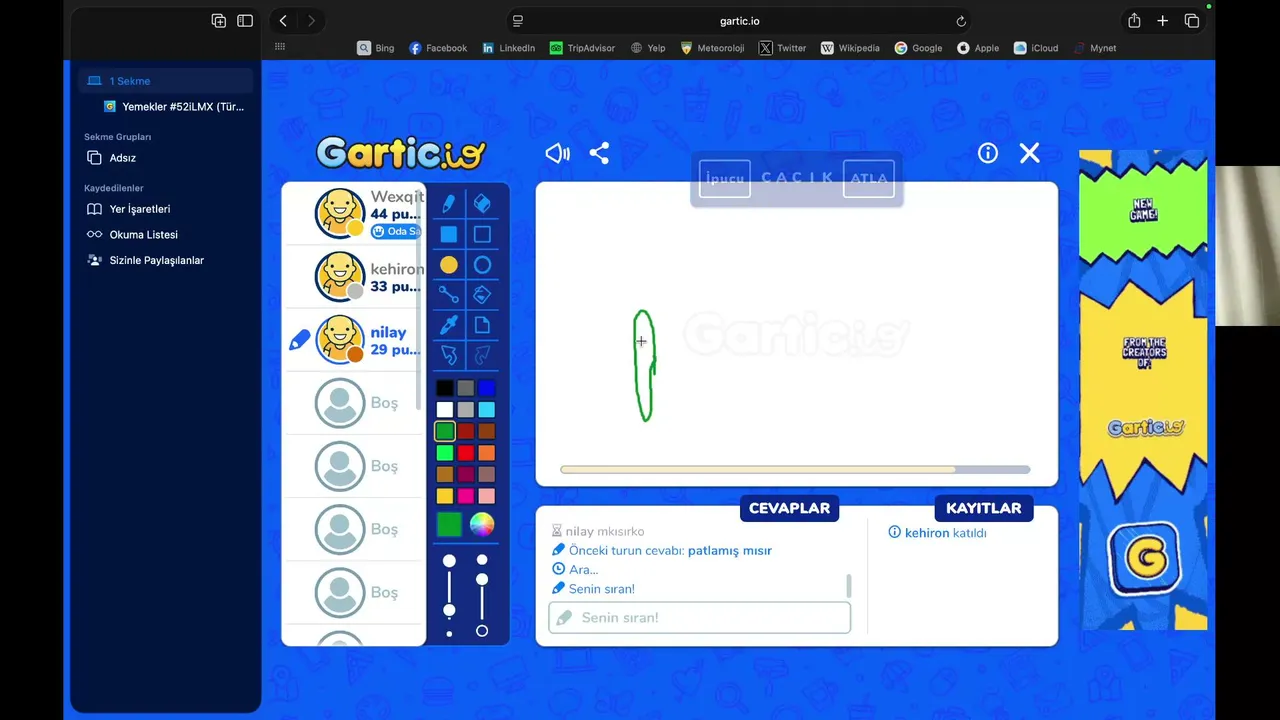
Task: Click the Safari back arrow
Action: pyautogui.click(x=284, y=21)
